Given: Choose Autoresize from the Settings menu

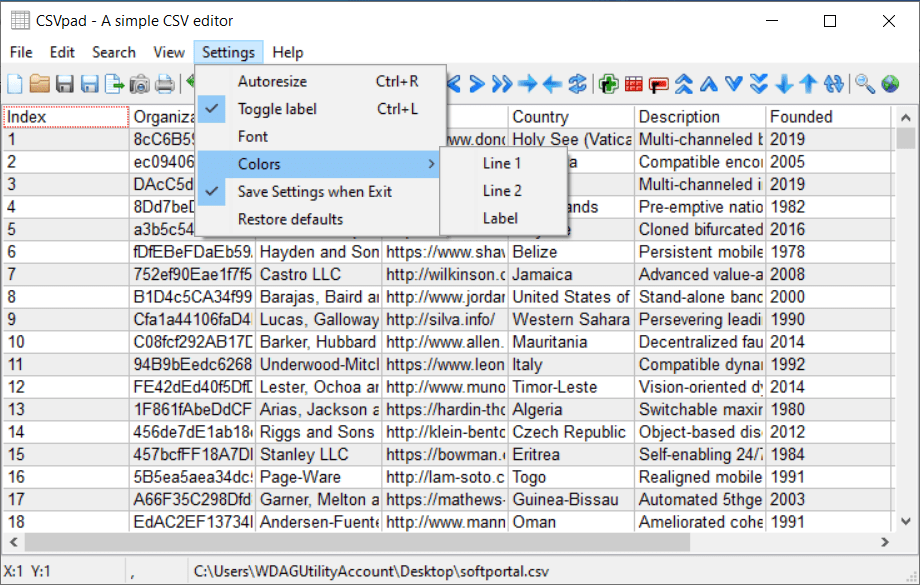Looking at the screenshot, I should [317, 82].
